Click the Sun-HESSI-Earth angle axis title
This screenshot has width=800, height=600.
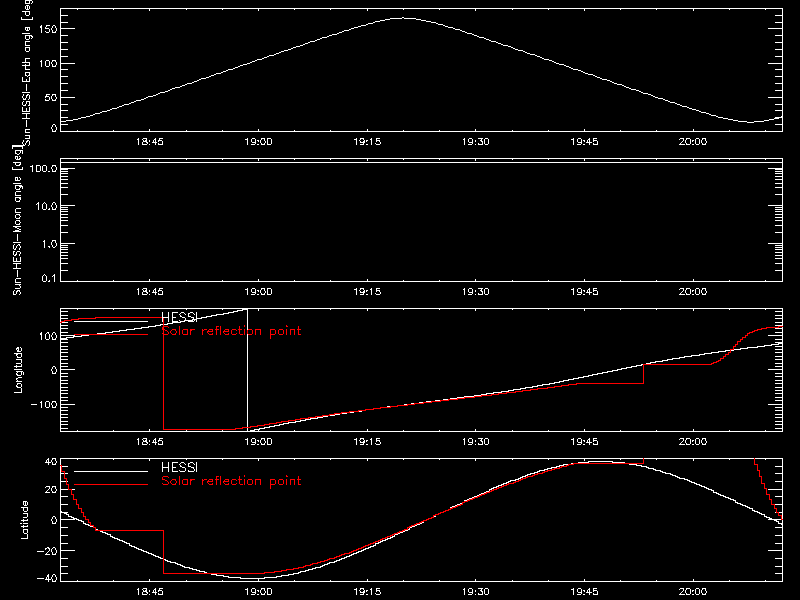27,72
